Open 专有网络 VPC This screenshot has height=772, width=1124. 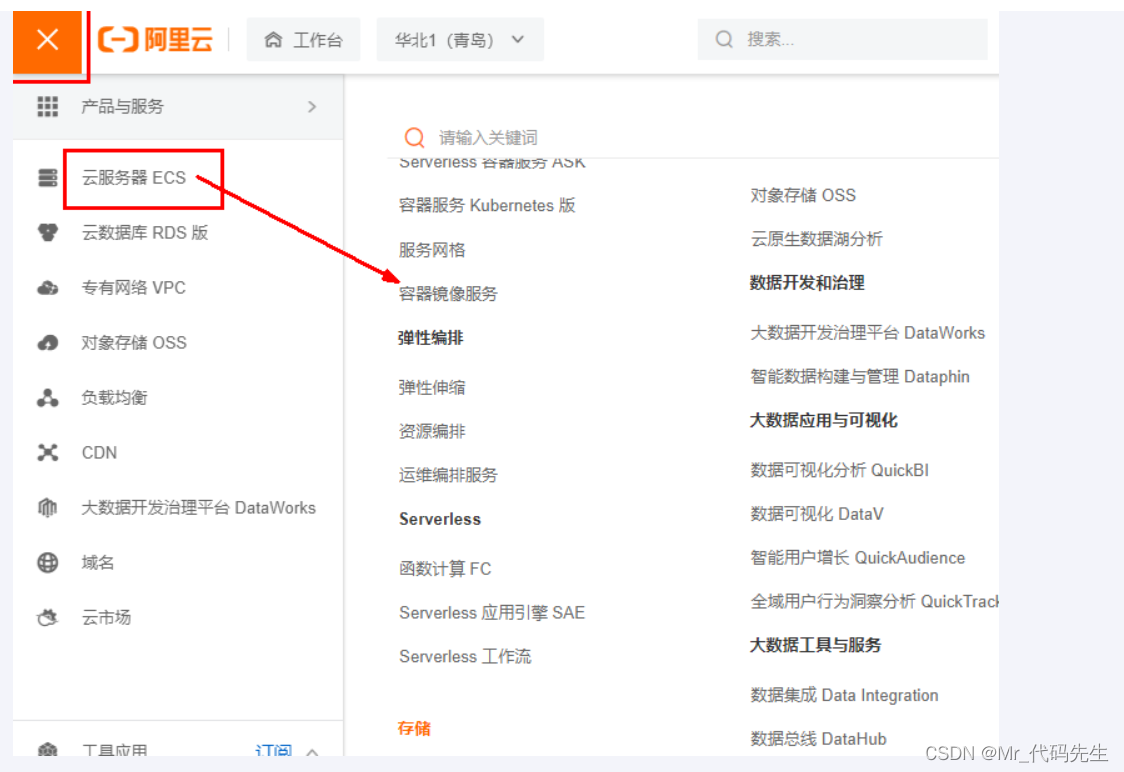click(133, 287)
